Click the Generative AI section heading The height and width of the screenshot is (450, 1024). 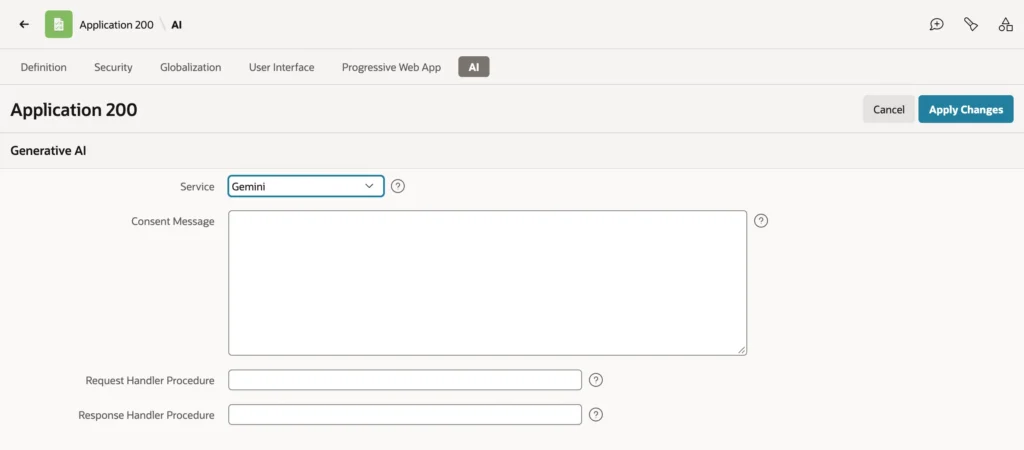(x=48, y=151)
